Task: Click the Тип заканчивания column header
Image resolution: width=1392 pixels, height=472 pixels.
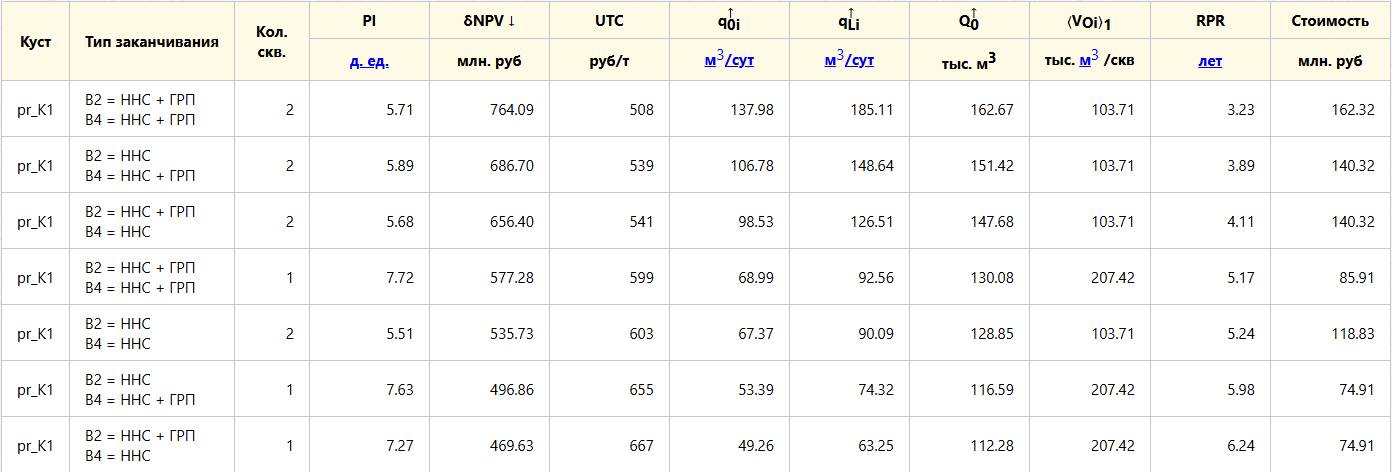Action: click(152, 41)
